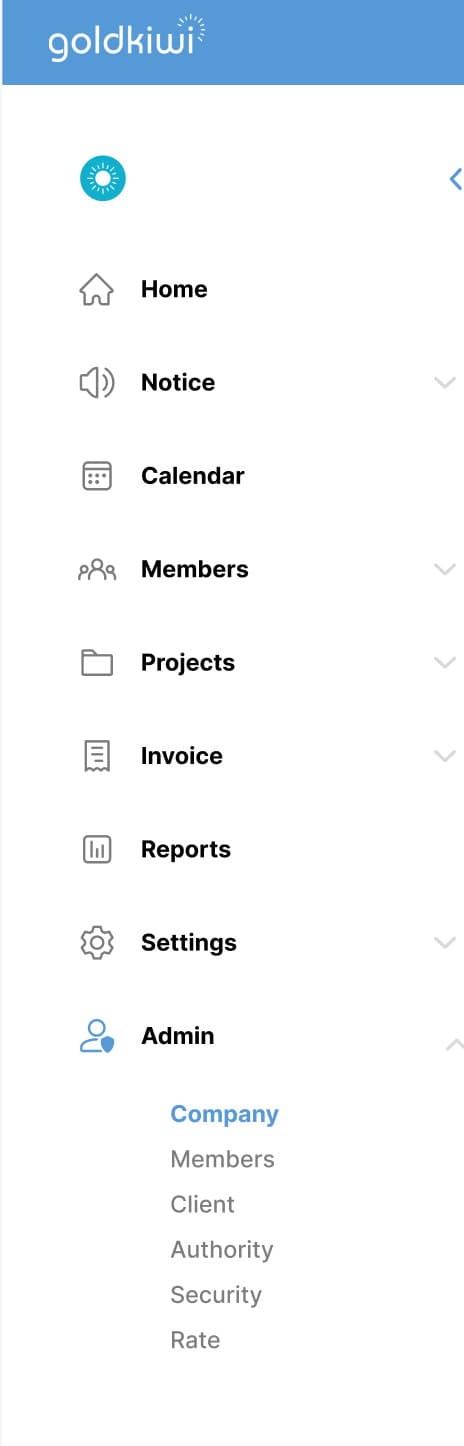The image size is (464, 1446).
Task: Click the Notice speaker icon
Action: [x=96, y=382]
